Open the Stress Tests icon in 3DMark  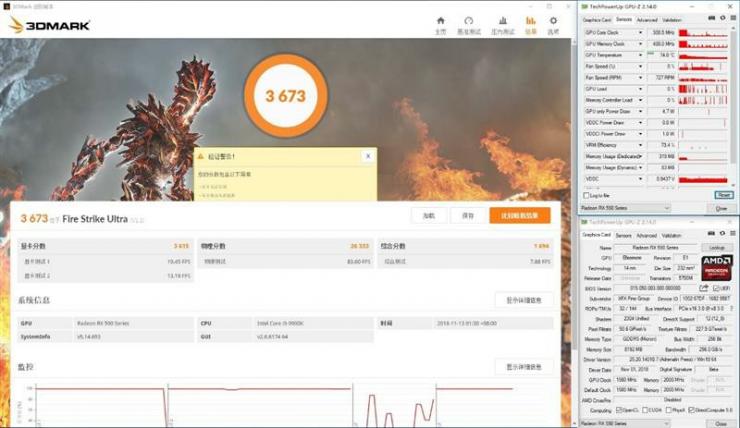pyautogui.click(x=503, y=21)
